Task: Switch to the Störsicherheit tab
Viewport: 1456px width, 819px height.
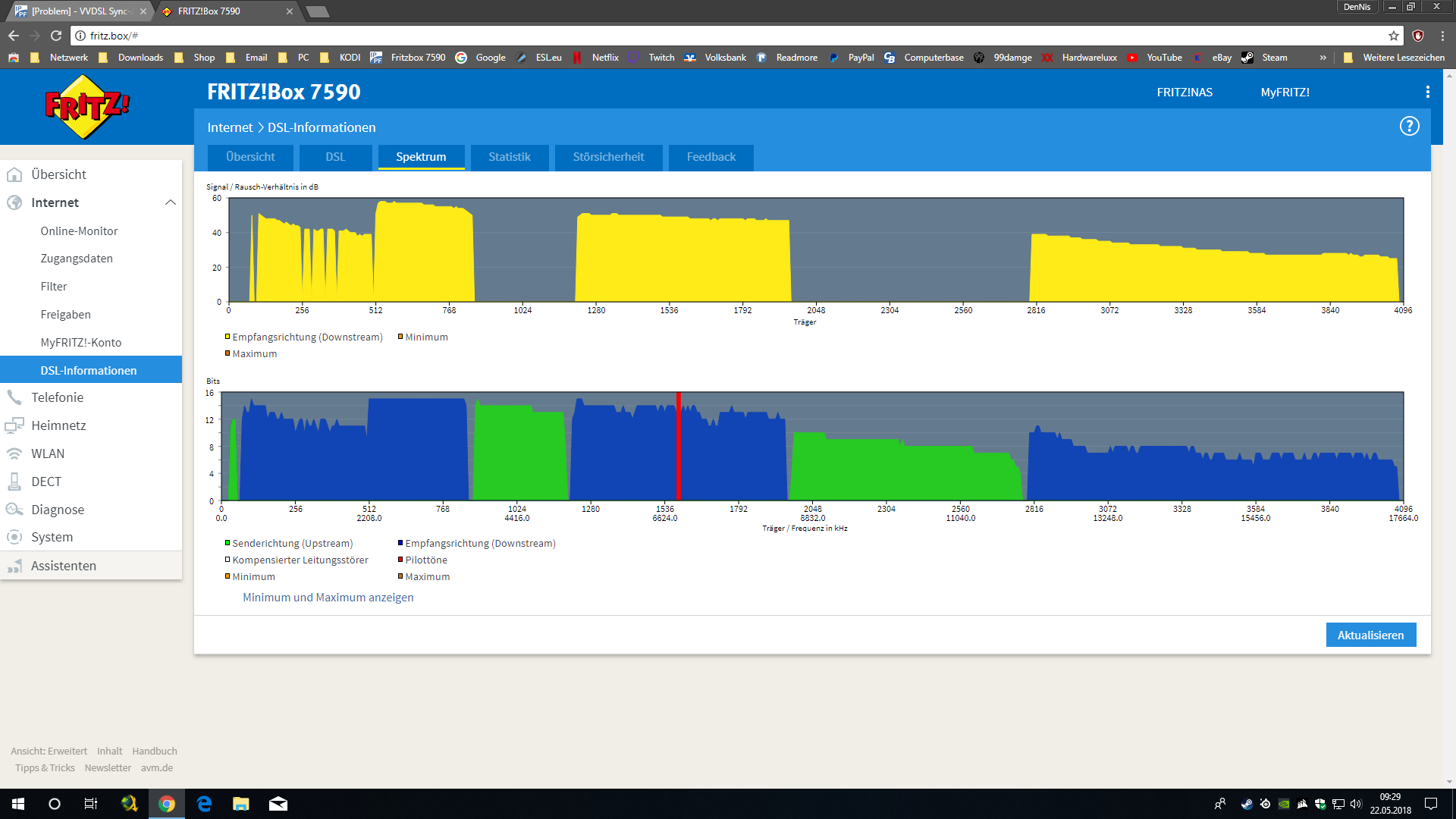Action: click(x=608, y=157)
